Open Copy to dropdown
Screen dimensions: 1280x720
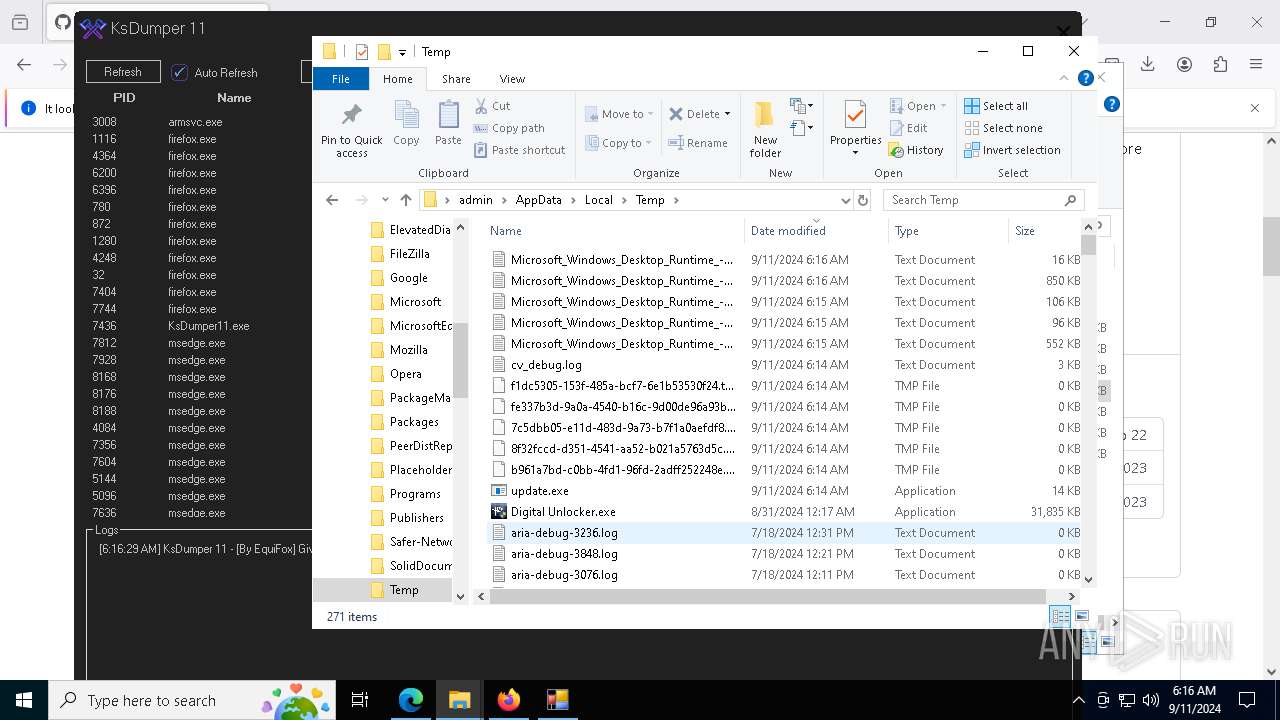point(619,143)
